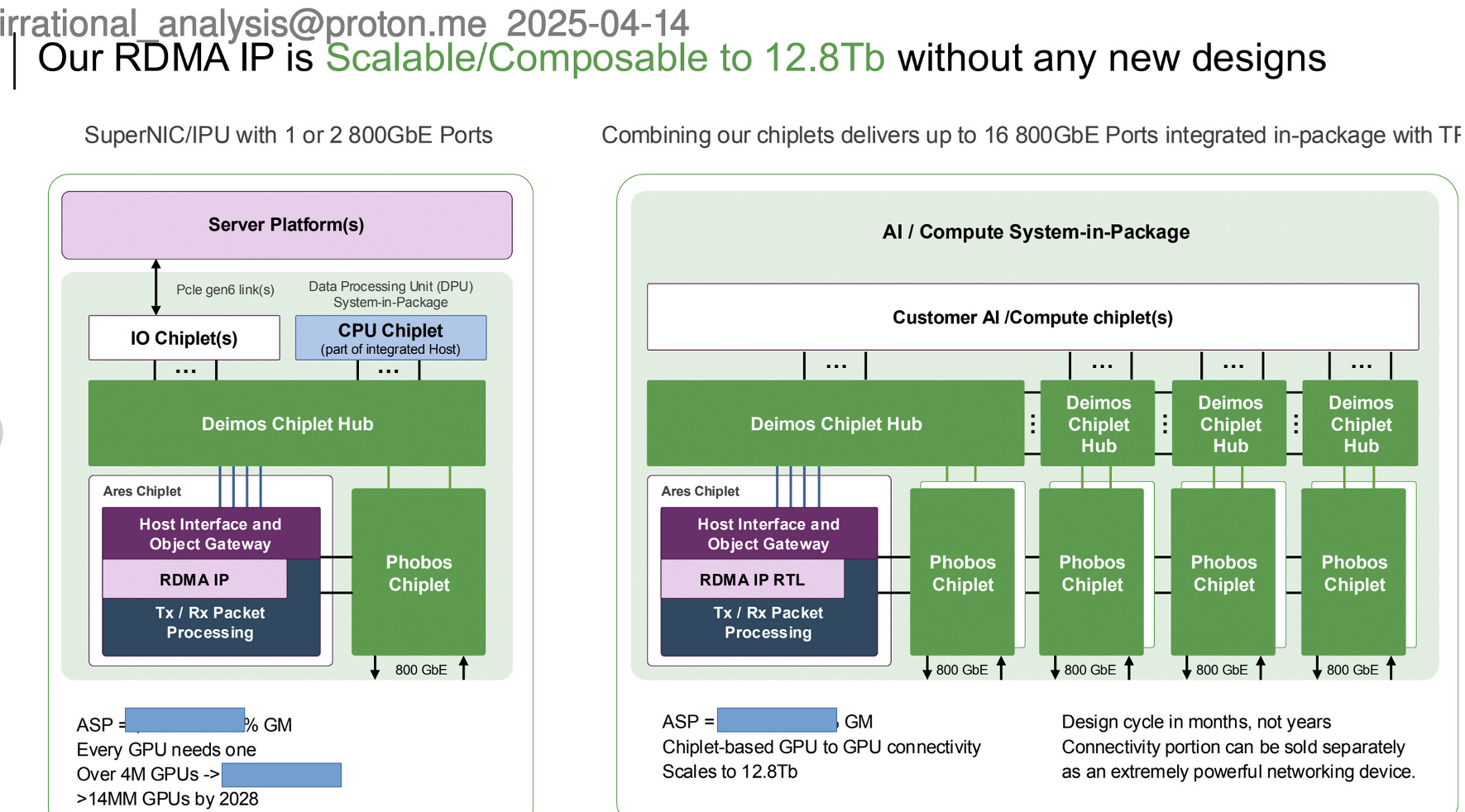Click "Connectivity portion can be sold separately"

(x=1233, y=748)
